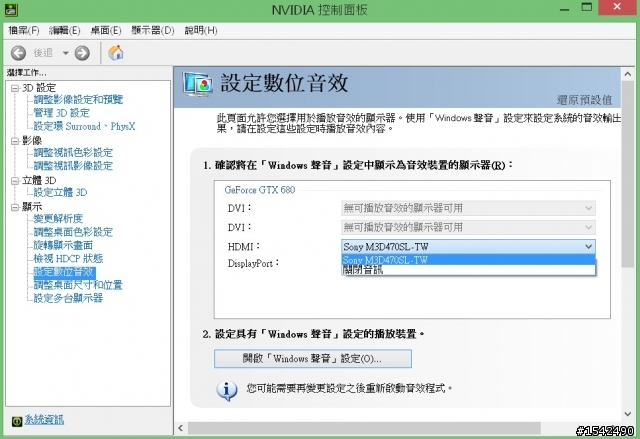Click the 開啟「Windows 聲音」設定(O)... button

click(x=313, y=359)
